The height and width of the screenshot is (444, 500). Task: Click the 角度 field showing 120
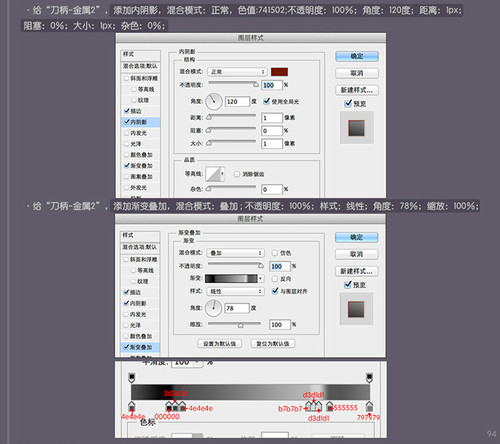coord(237,102)
